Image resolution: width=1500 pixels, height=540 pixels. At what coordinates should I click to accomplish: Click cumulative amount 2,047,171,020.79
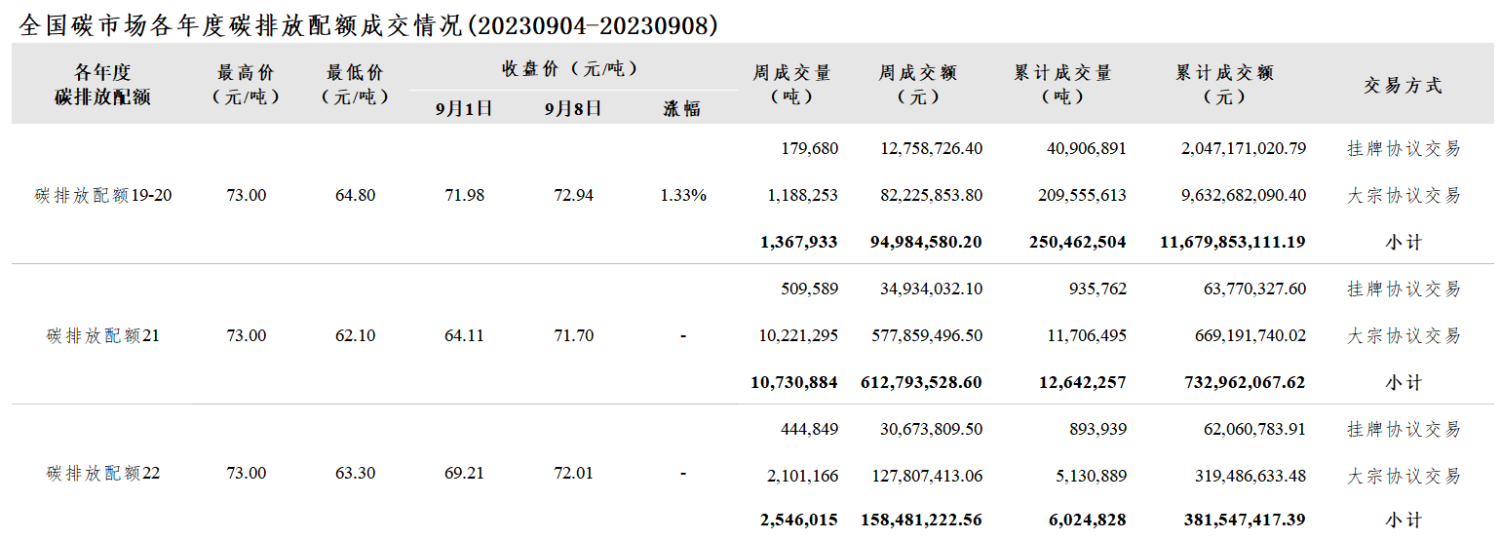tap(1243, 149)
